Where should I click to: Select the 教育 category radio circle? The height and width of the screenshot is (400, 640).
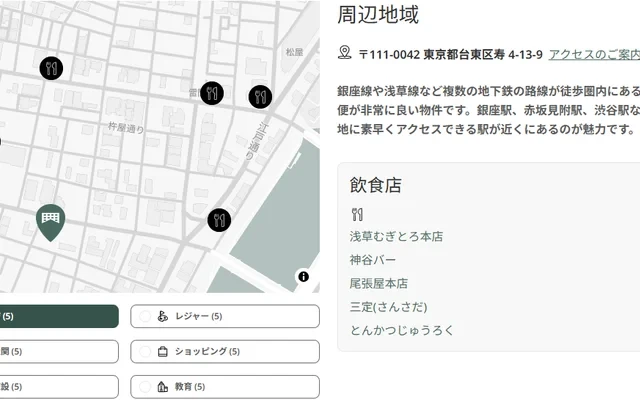[146, 386]
